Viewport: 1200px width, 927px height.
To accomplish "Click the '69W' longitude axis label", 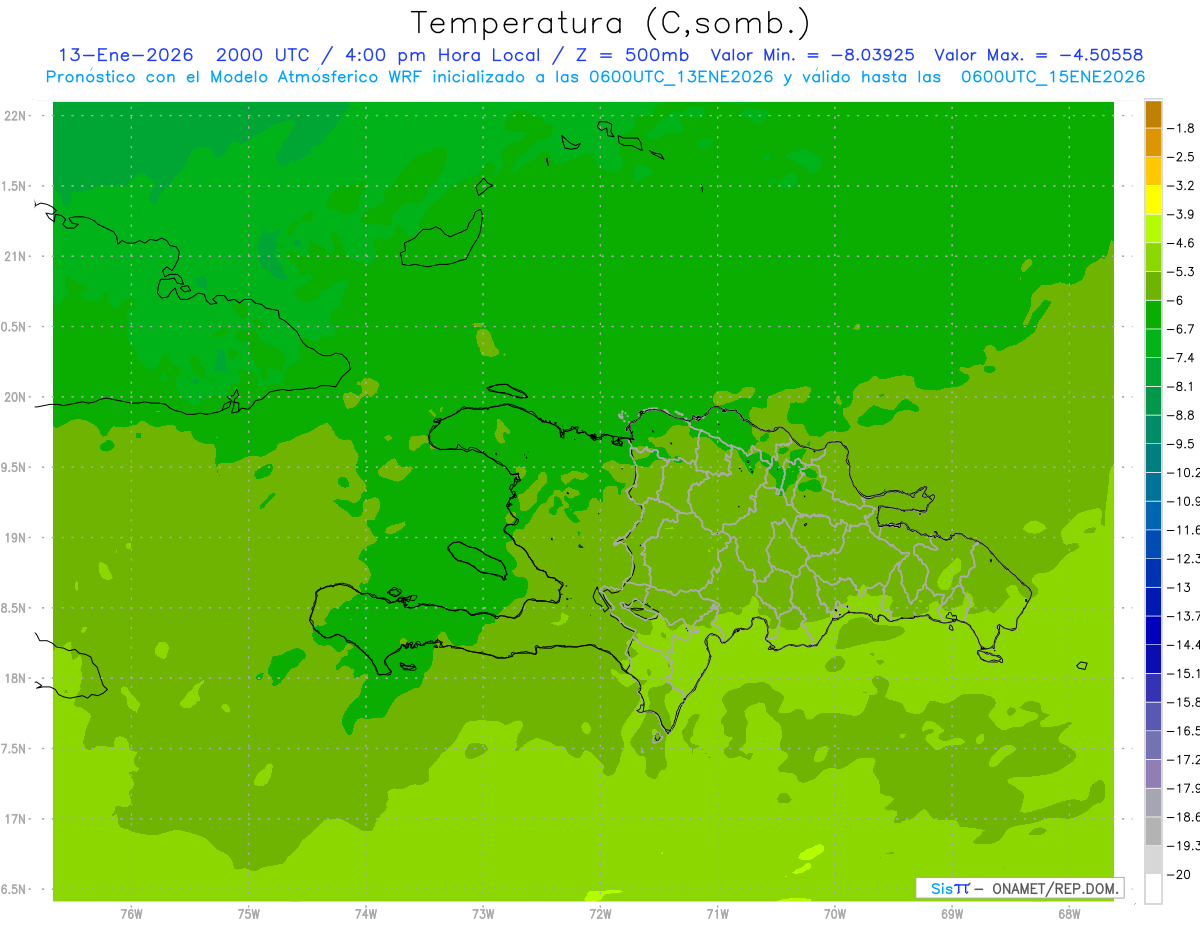I will 952,914.
